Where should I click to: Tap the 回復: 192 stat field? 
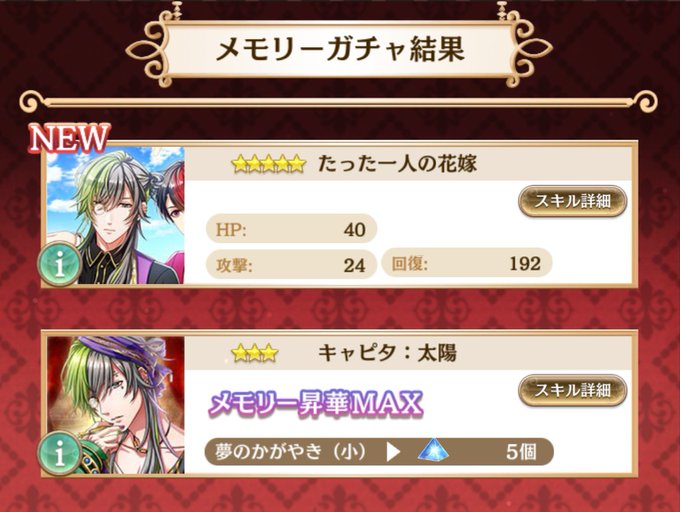click(x=467, y=263)
